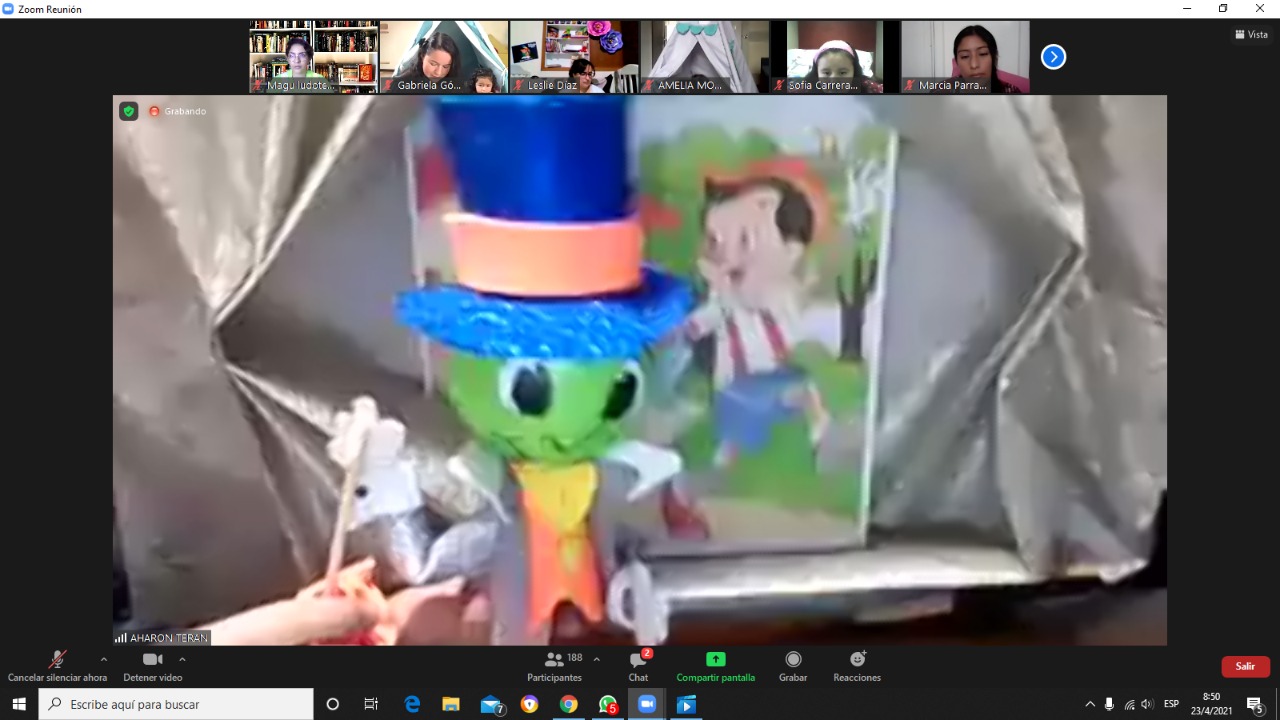Open File Explorer from taskbar
The height and width of the screenshot is (720, 1280).
coord(451,704)
